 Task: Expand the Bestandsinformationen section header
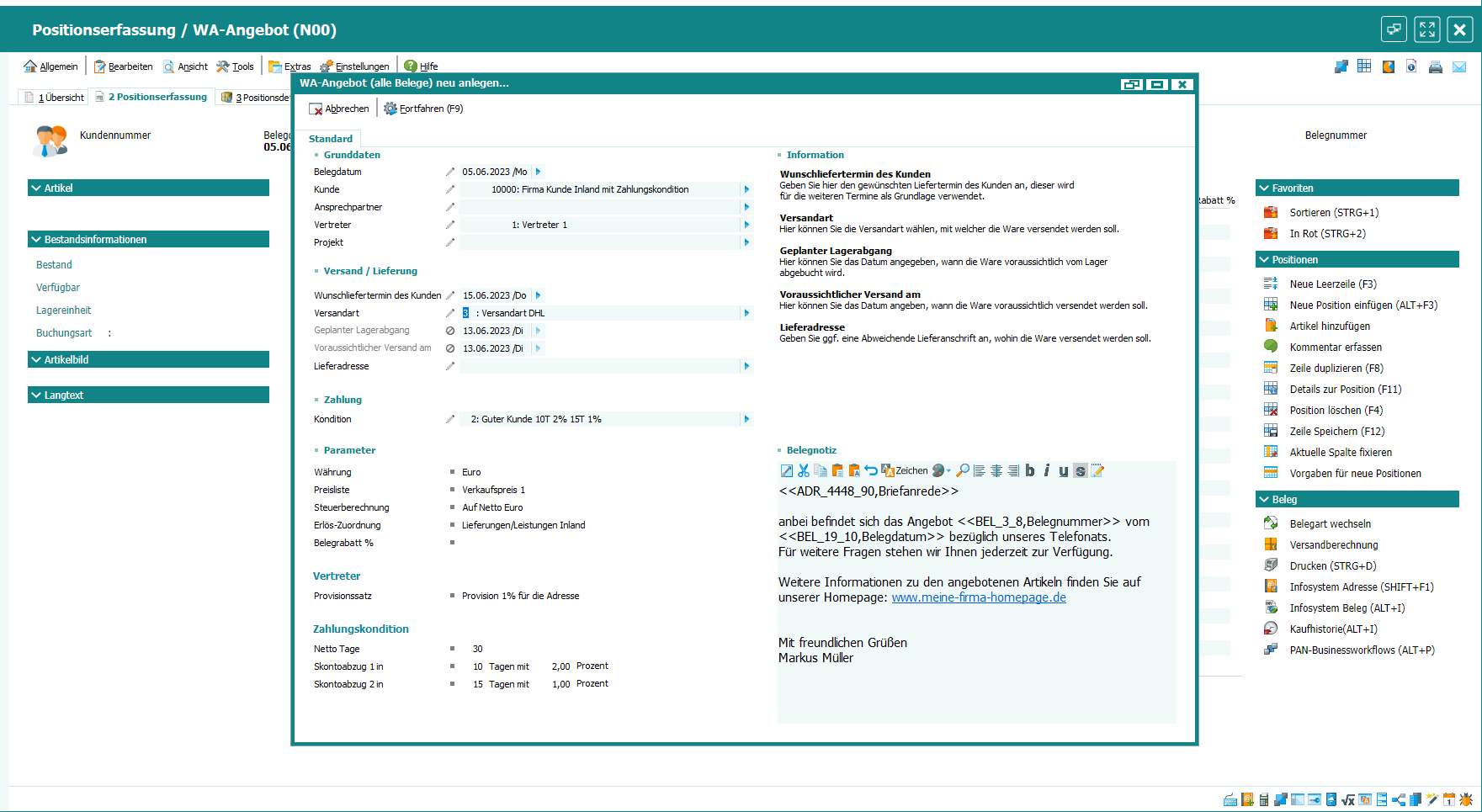click(148, 240)
